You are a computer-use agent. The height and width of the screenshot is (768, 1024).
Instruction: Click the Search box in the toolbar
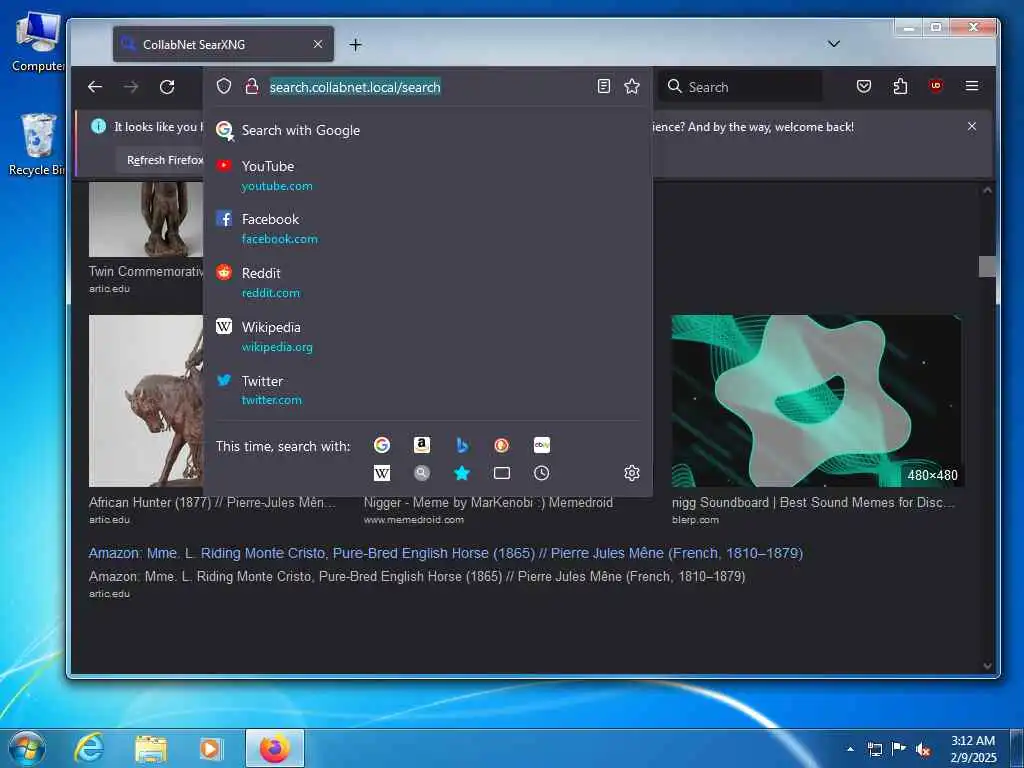pos(740,87)
